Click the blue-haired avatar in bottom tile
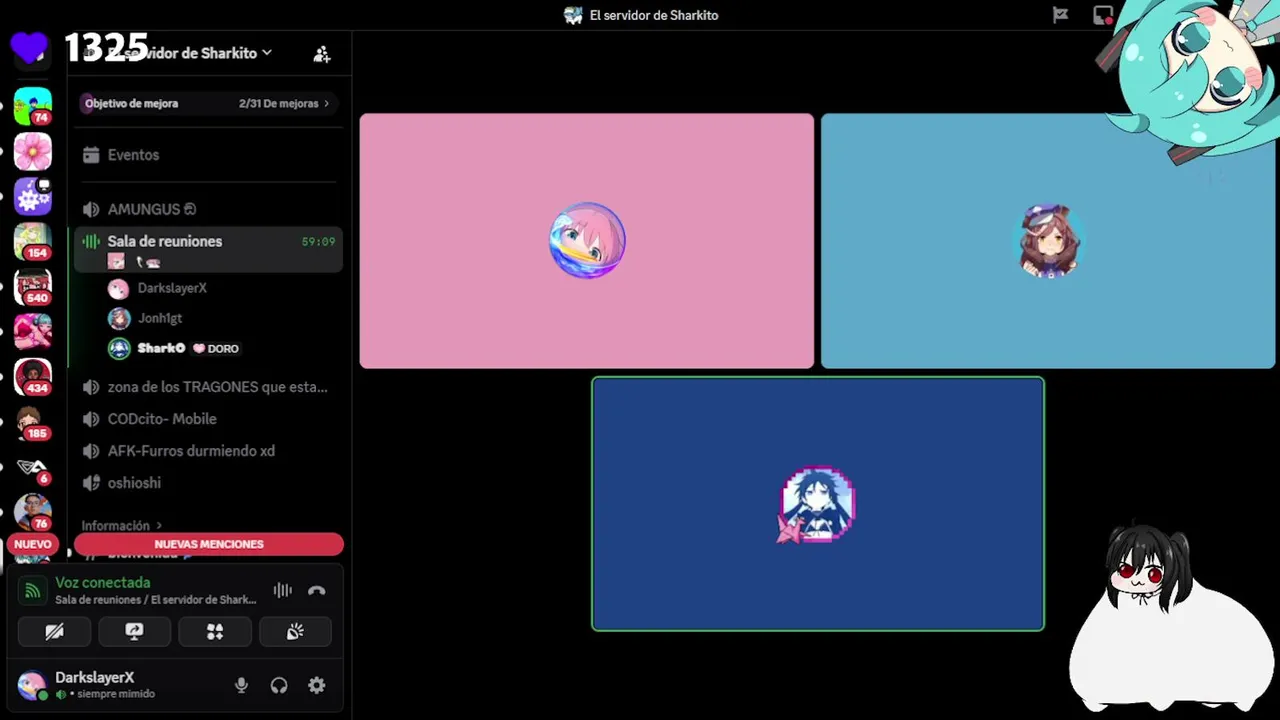1280x720 pixels. click(x=818, y=504)
